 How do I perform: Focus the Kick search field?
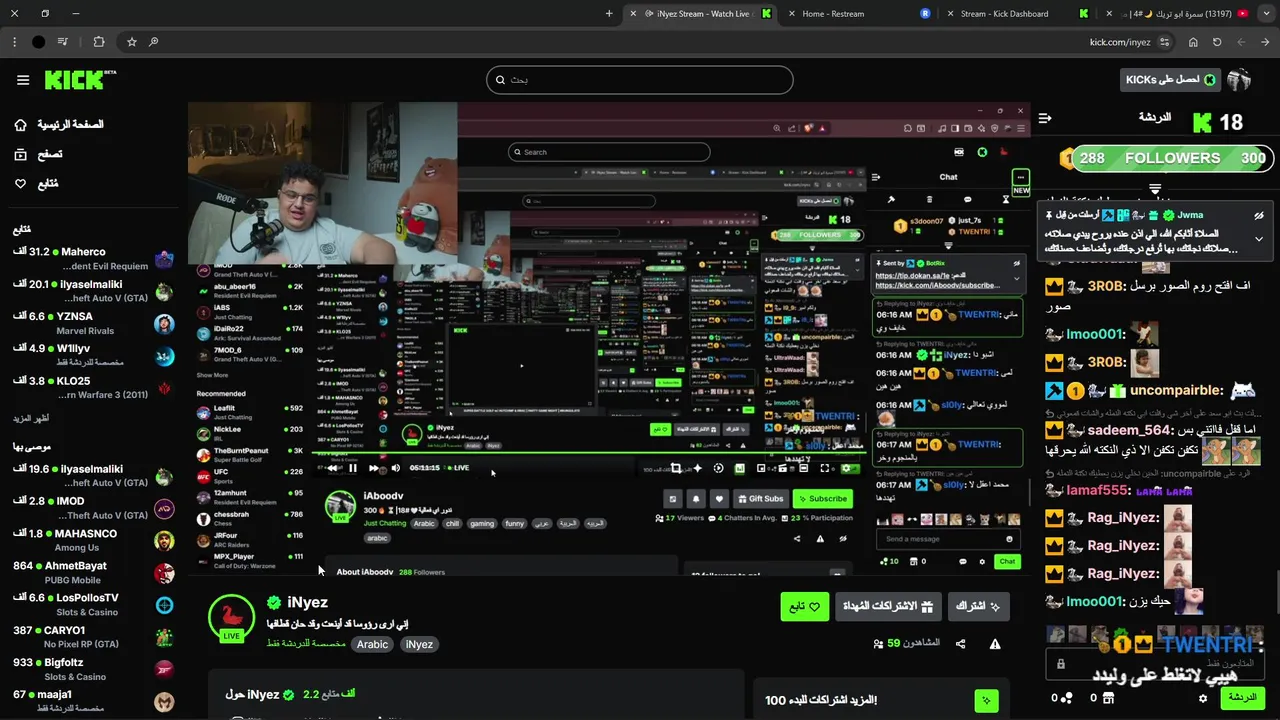640,80
